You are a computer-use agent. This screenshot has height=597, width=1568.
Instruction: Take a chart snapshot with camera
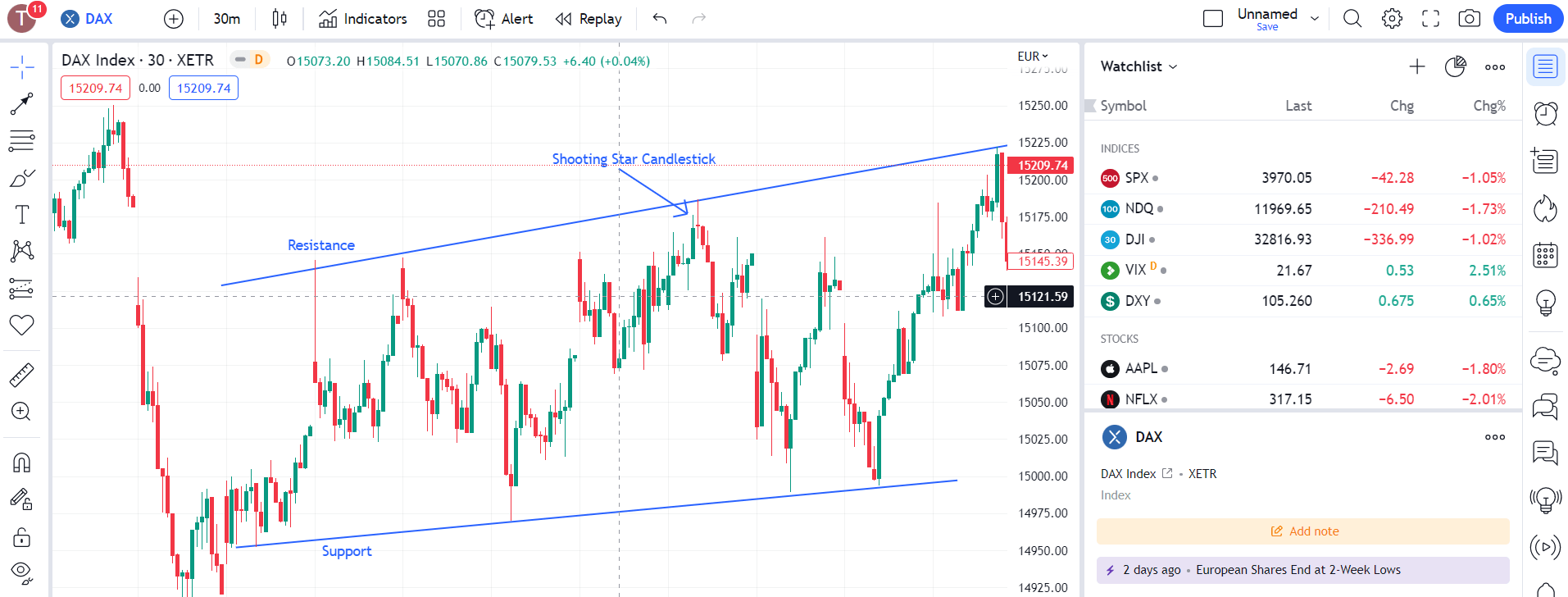tap(1470, 19)
